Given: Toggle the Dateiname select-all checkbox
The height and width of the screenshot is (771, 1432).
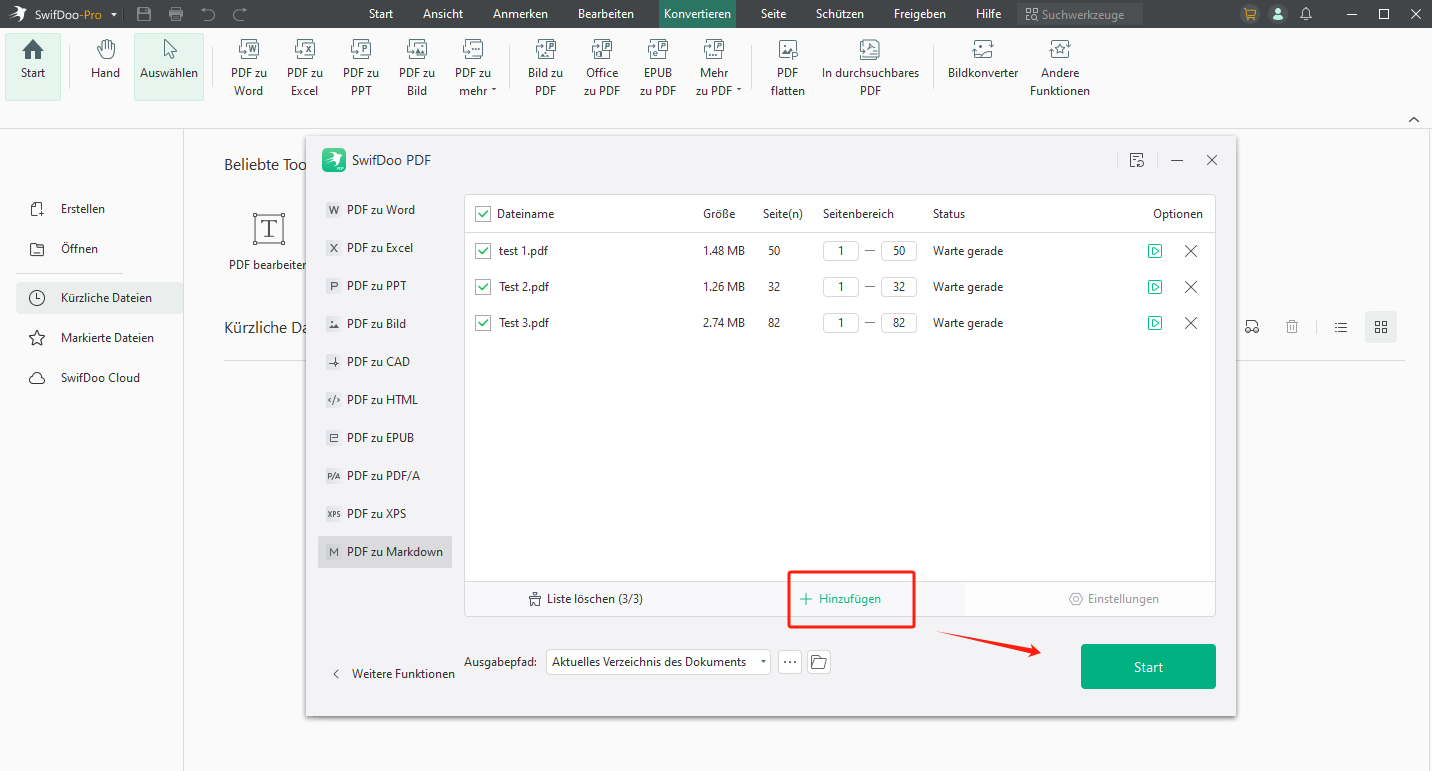Looking at the screenshot, I should click(483, 214).
